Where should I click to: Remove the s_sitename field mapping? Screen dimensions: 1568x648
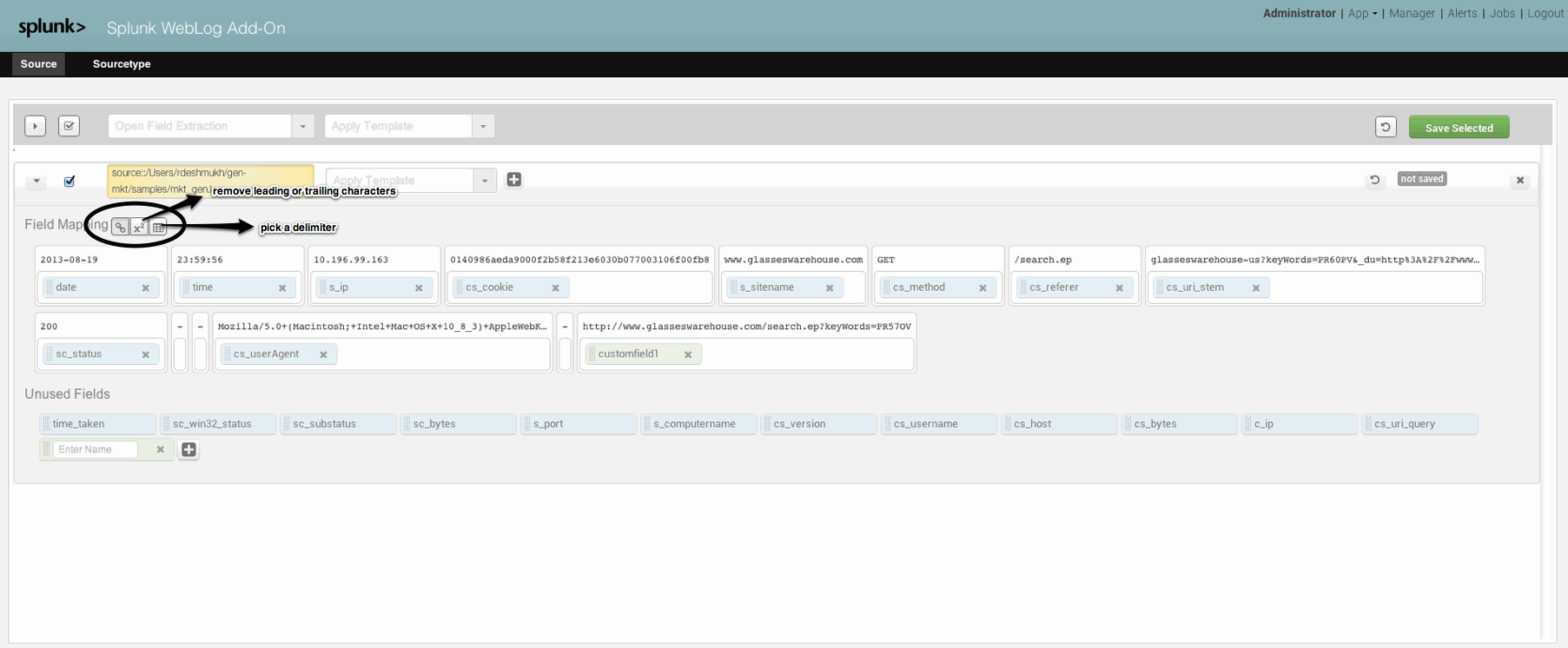click(830, 288)
